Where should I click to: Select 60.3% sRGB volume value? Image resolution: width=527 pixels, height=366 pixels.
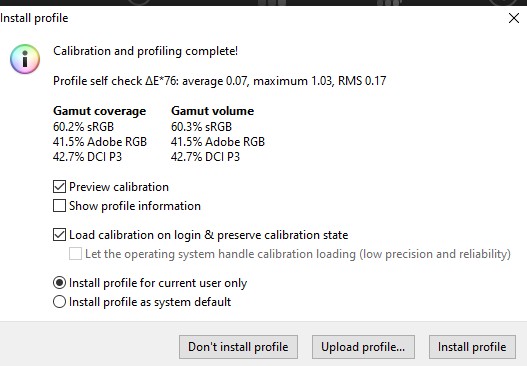coord(201,127)
